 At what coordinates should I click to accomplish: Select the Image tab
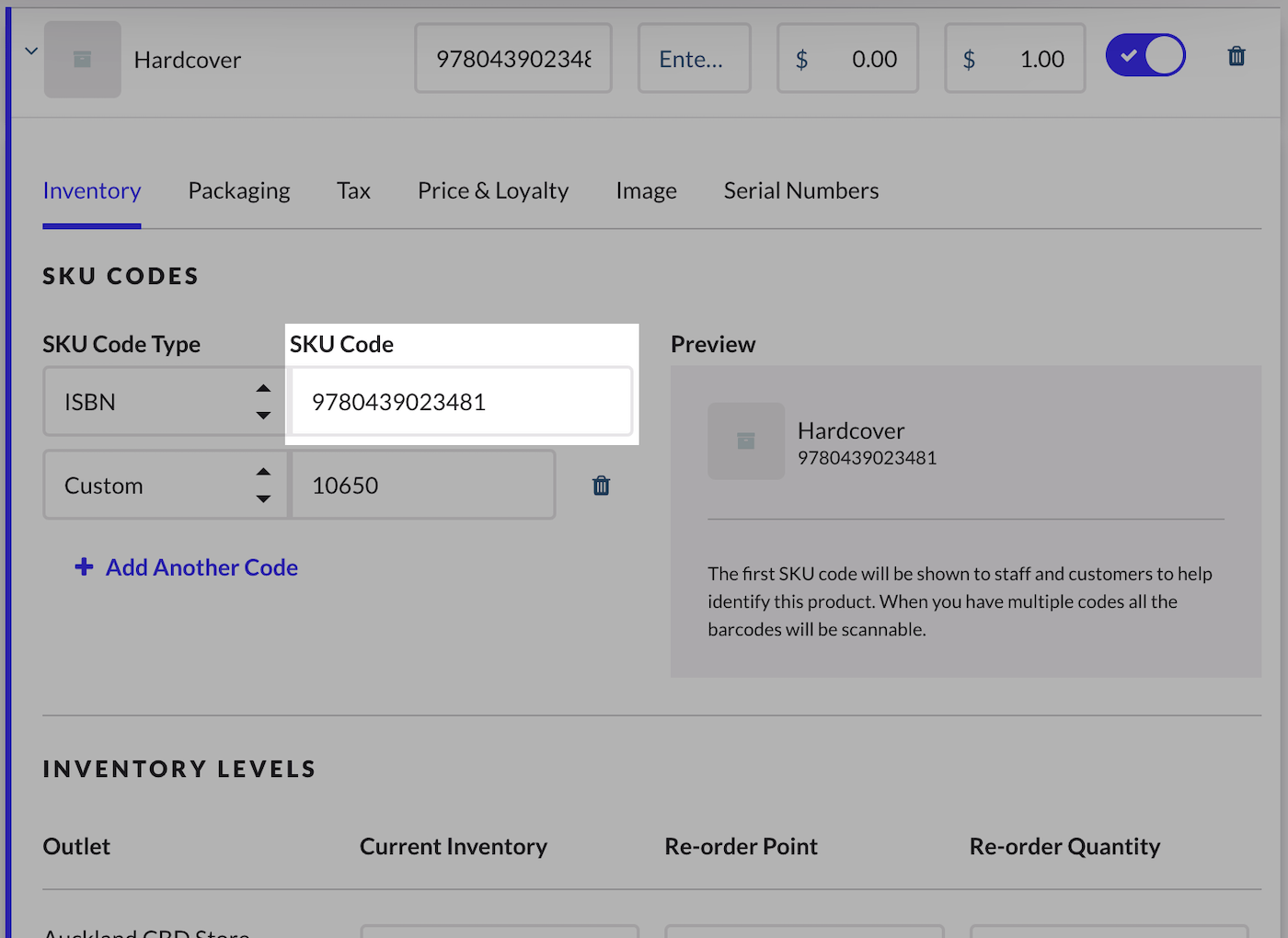coord(646,190)
